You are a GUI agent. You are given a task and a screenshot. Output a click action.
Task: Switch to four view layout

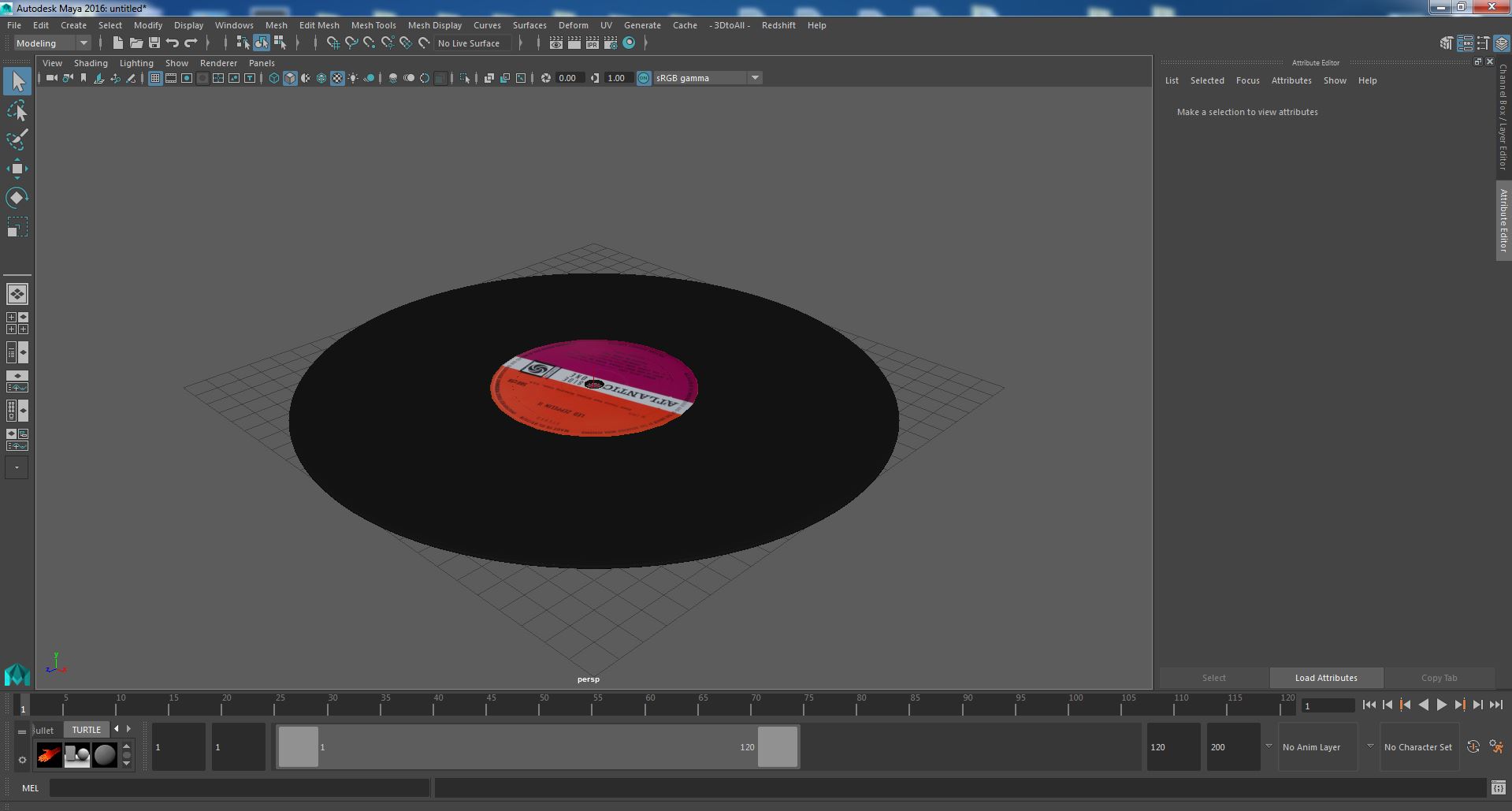pos(17,323)
